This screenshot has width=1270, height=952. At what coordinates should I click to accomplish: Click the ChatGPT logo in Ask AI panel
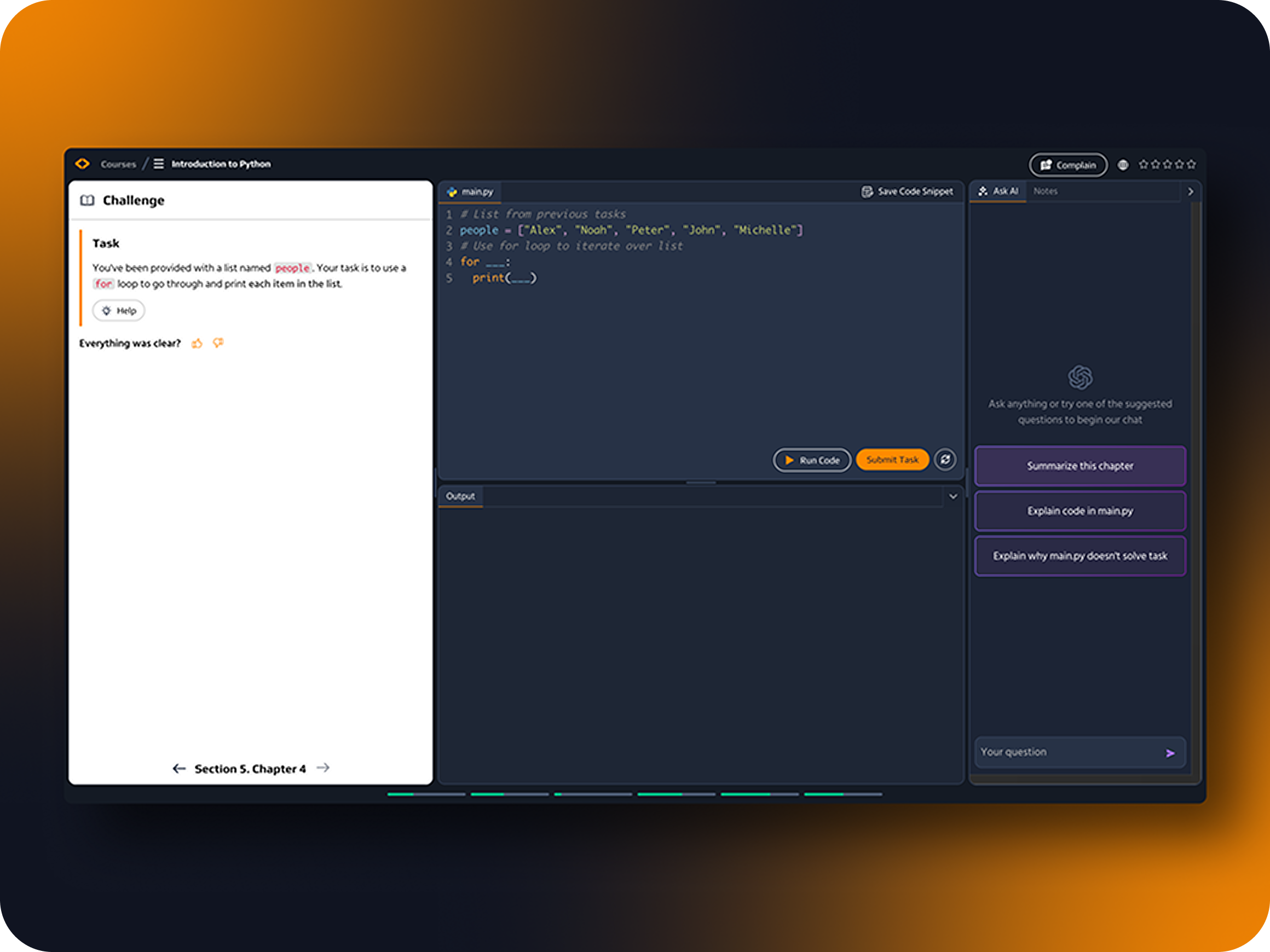pos(1079,378)
